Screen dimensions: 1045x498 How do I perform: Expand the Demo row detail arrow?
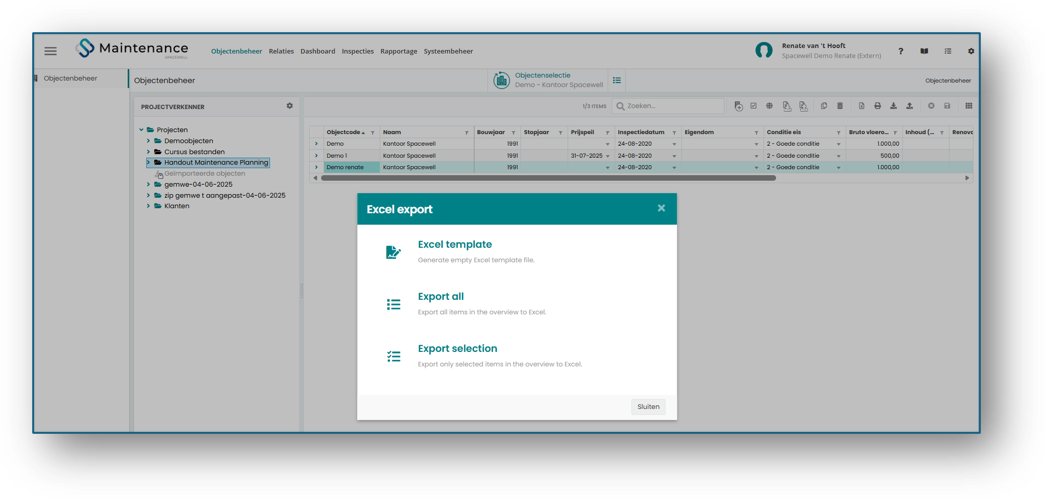click(317, 143)
